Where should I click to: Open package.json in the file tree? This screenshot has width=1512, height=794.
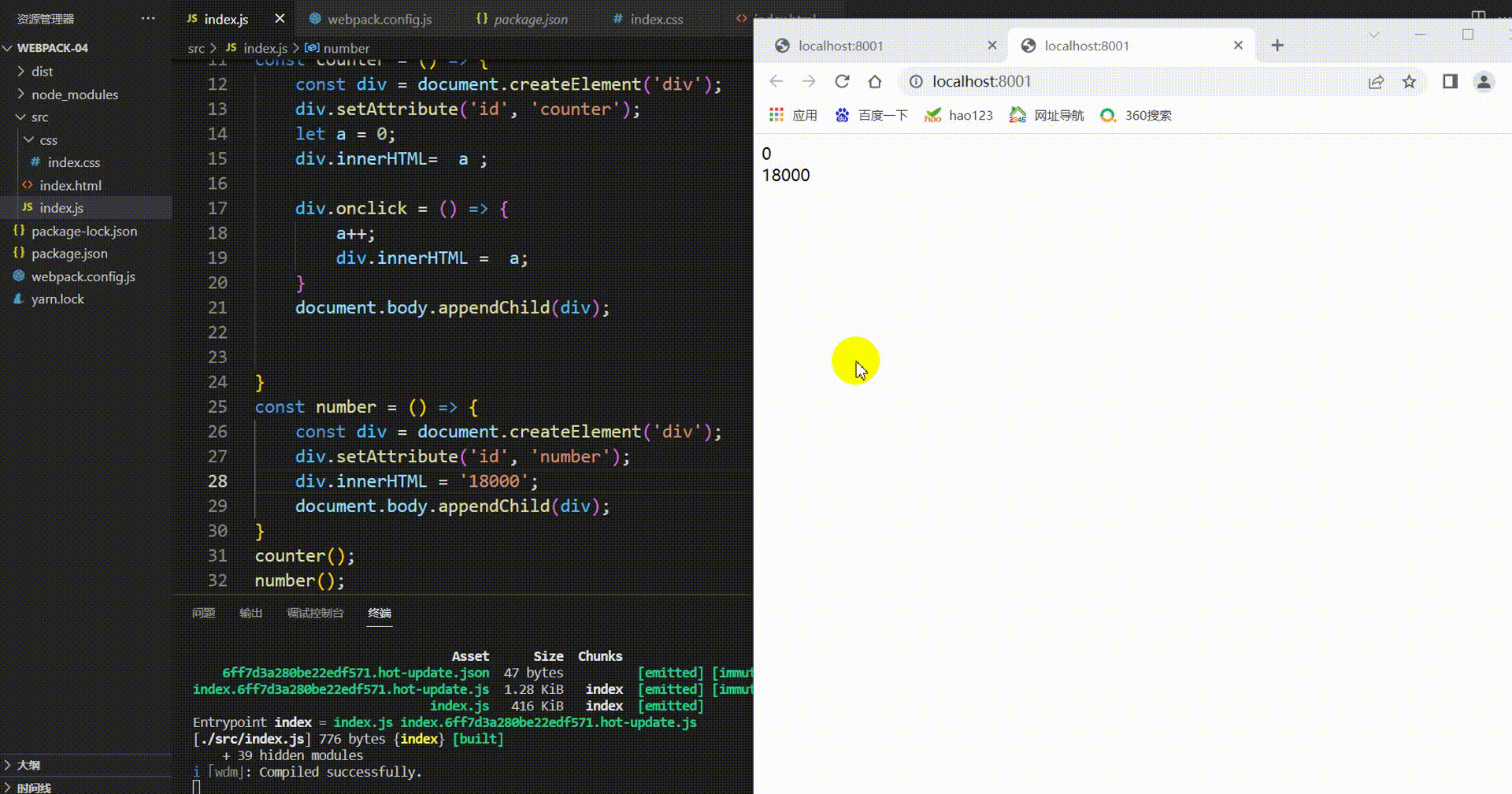click(x=69, y=254)
